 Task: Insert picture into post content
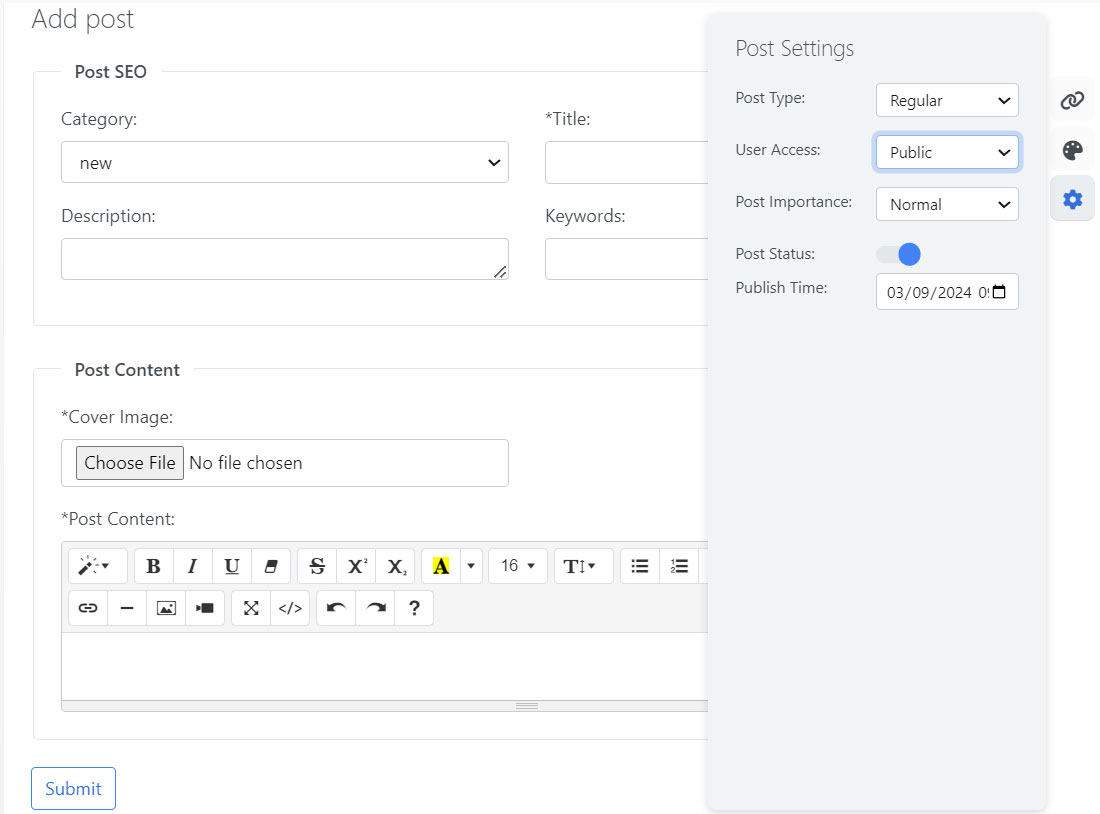pos(166,608)
